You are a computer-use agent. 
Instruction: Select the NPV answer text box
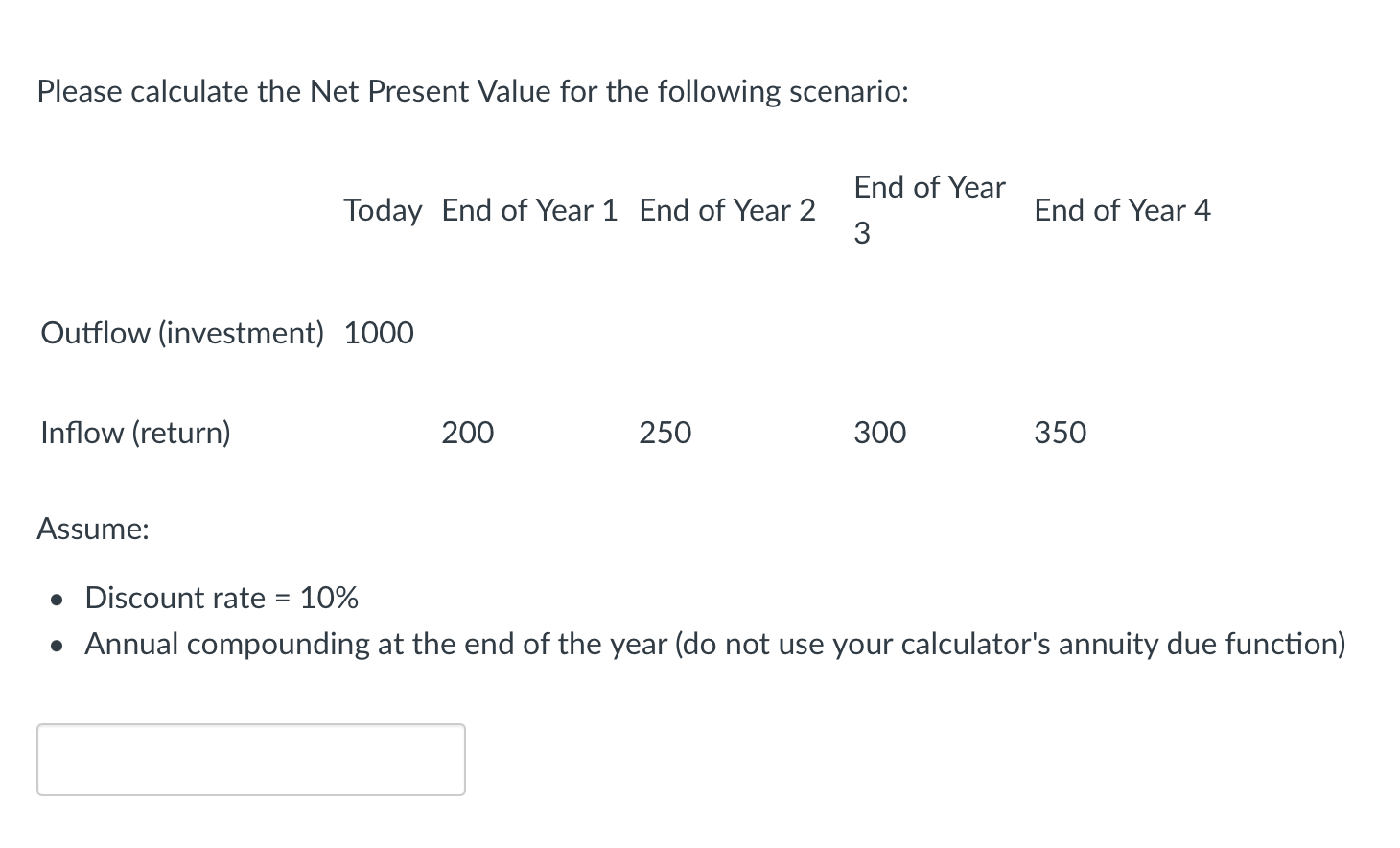tap(249, 759)
